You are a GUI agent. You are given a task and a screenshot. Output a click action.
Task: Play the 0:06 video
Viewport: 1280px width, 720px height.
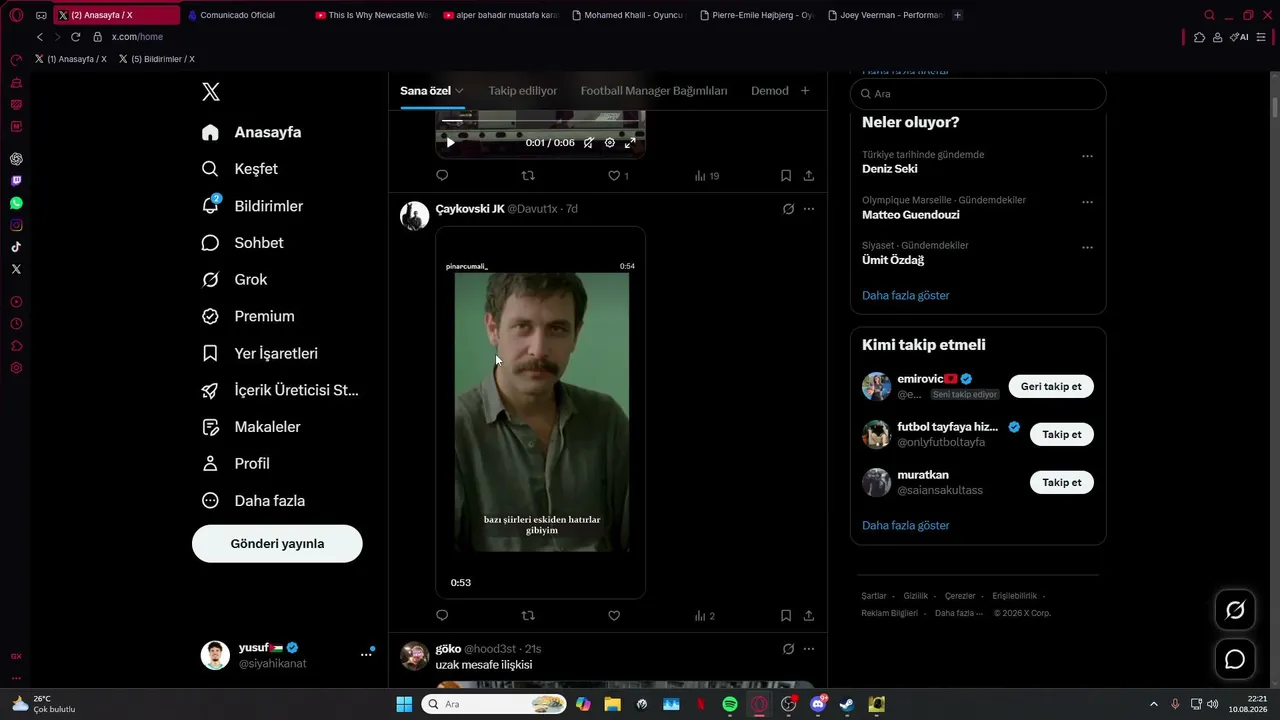click(x=450, y=143)
